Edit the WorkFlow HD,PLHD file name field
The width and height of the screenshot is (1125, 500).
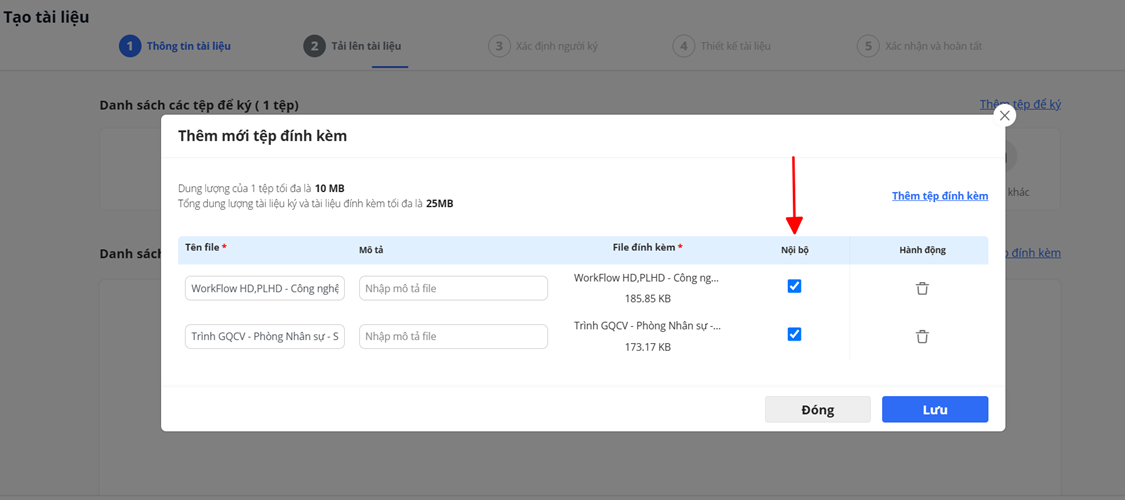point(265,288)
